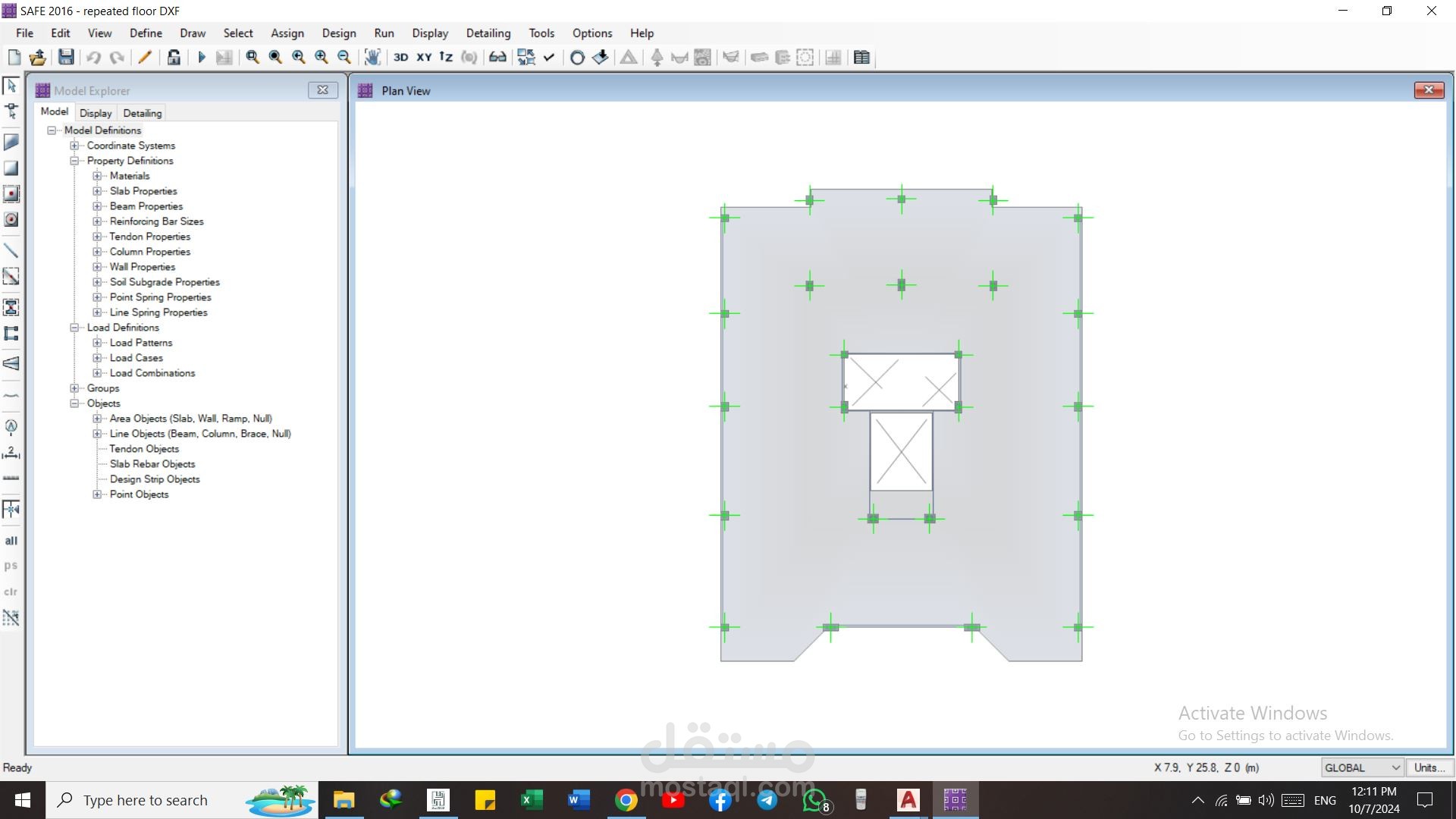This screenshot has height=819, width=1456.
Task: Click 'clr' clear selection sidebar tool
Action: [x=11, y=591]
